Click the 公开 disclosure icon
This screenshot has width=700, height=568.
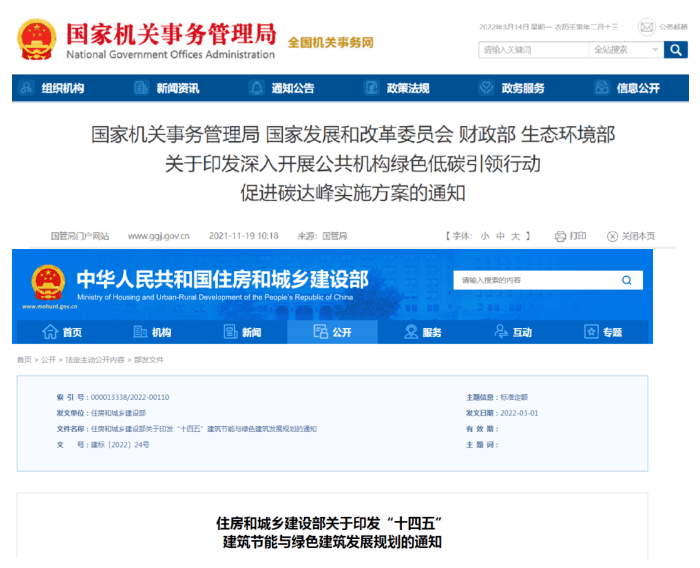click(x=321, y=332)
